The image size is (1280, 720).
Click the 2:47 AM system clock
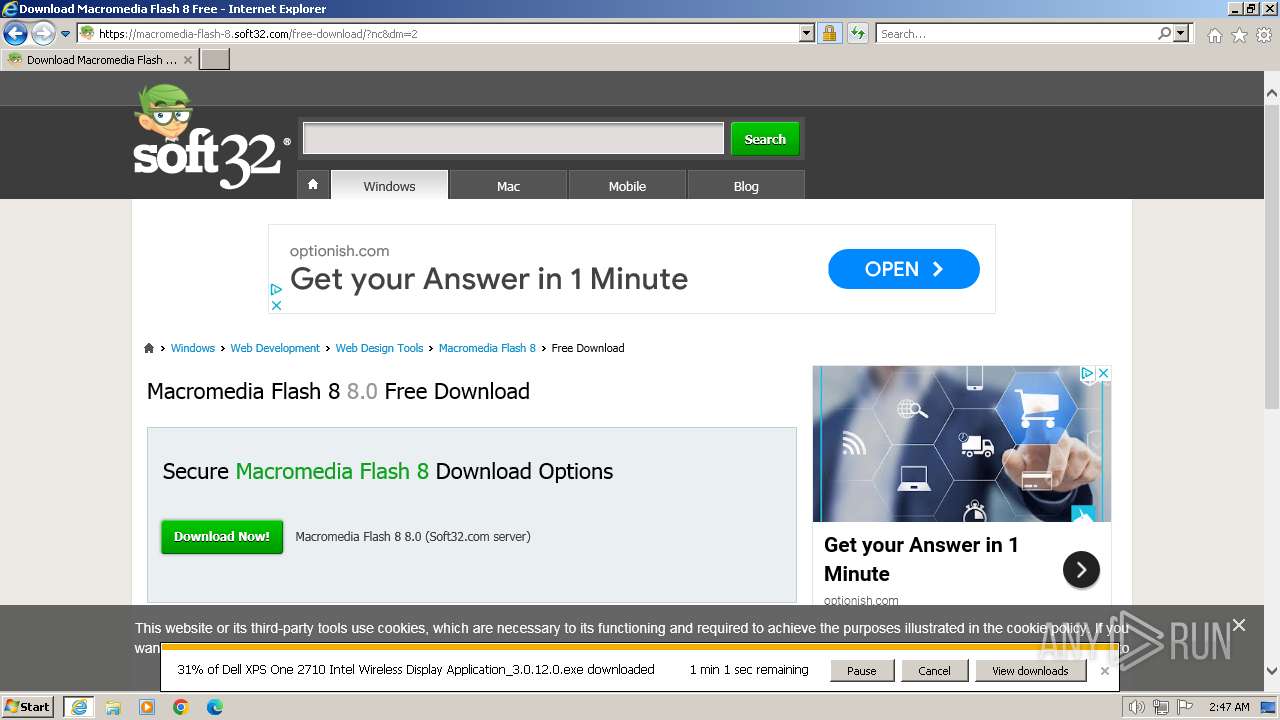click(x=1228, y=707)
